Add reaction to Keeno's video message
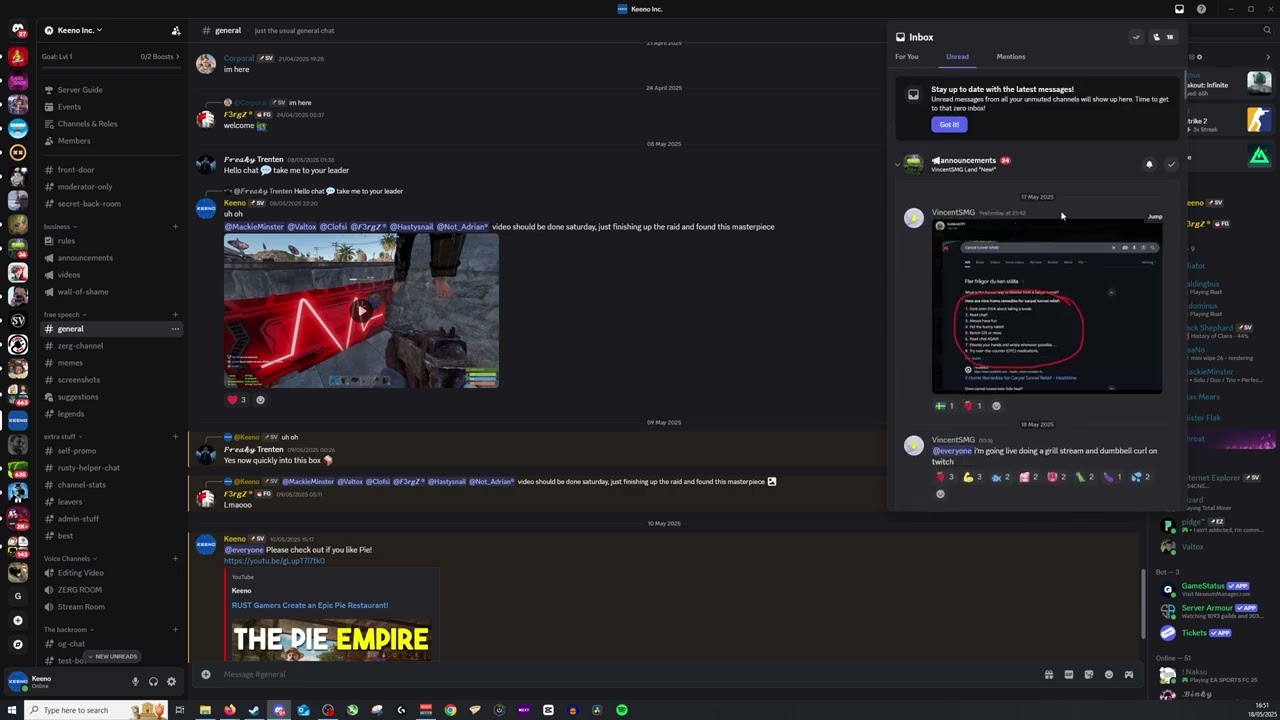1280x720 pixels. (260, 400)
